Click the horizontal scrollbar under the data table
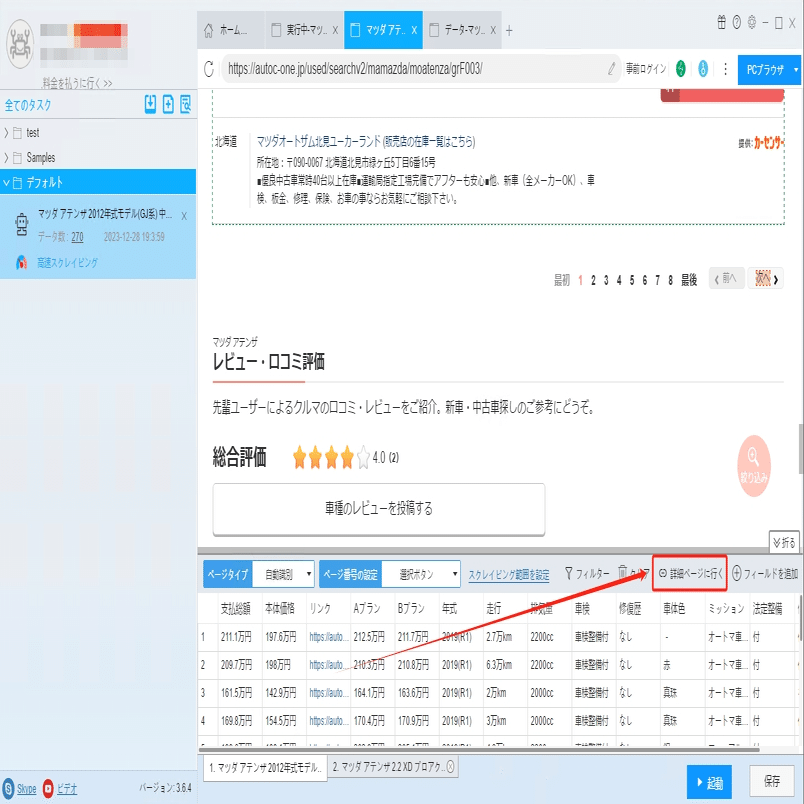804x804 pixels. (x=479, y=749)
